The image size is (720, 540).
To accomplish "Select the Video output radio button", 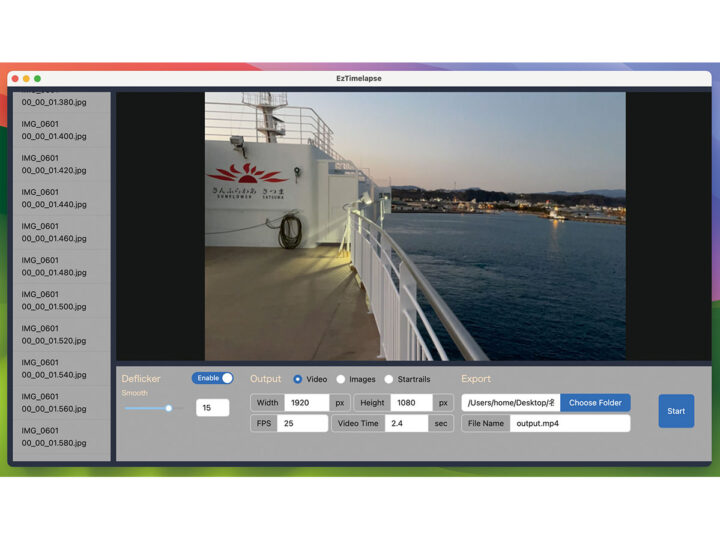I will click(x=298, y=379).
